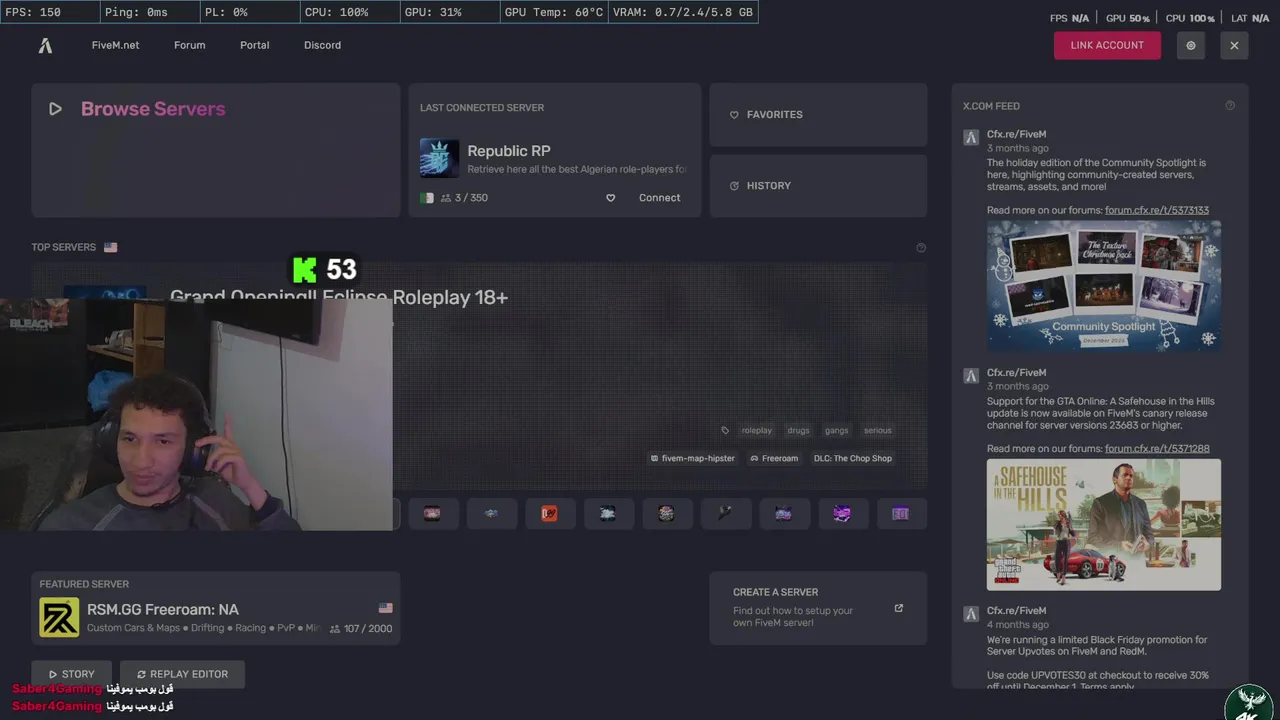Click the gangs tag
The width and height of the screenshot is (1280, 720).
pos(836,431)
